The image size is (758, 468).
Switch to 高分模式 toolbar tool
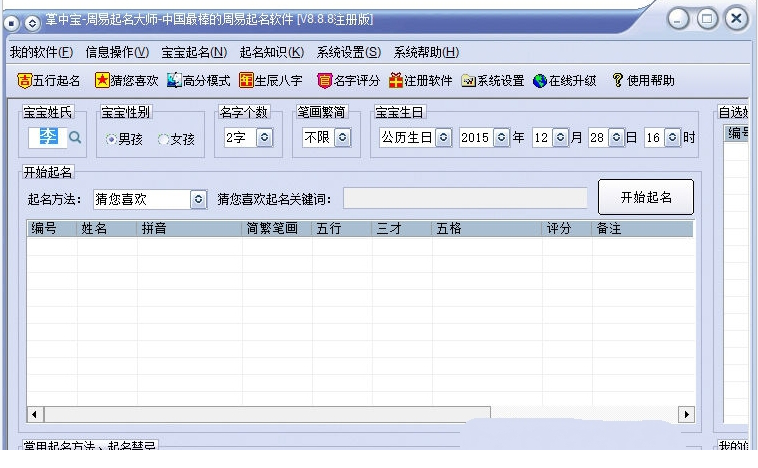click(x=198, y=81)
